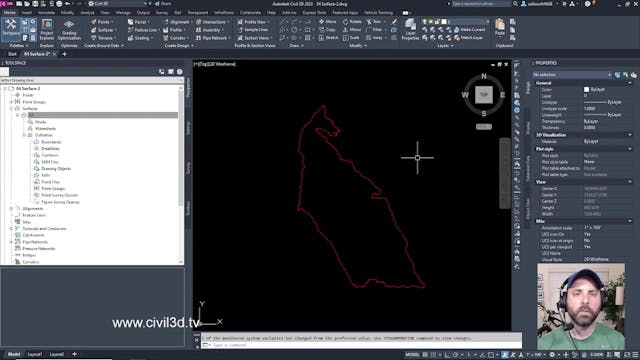640x360 pixels.
Task: Open the Toolspace palette button
Action: (x=11, y=29)
